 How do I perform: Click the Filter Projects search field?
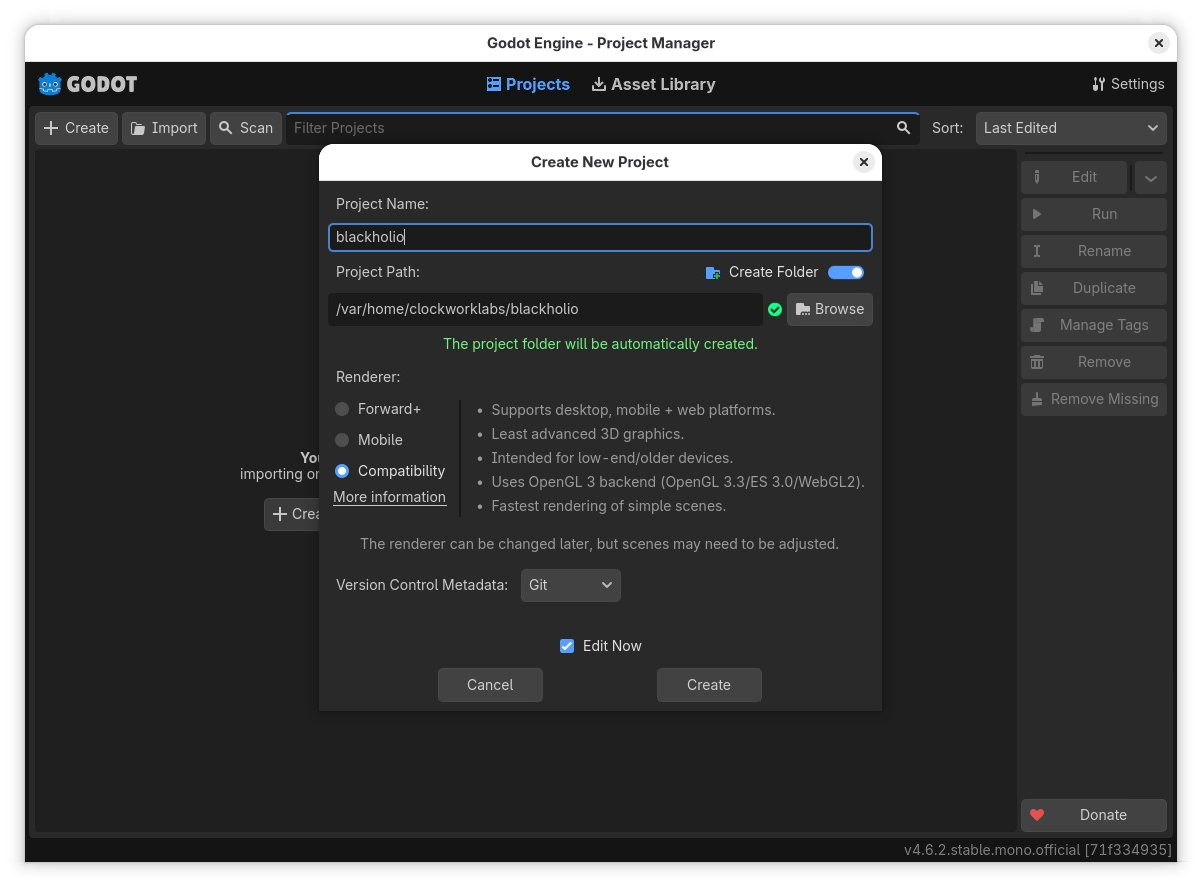[x=603, y=128]
